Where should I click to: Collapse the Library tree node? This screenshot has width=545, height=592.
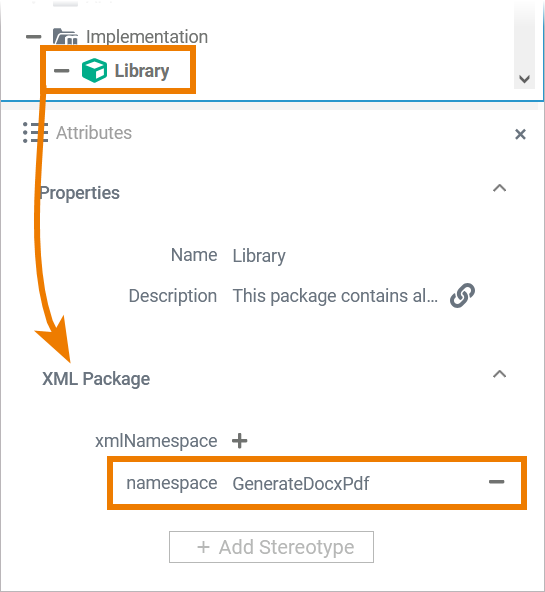[x=62, y=71]
